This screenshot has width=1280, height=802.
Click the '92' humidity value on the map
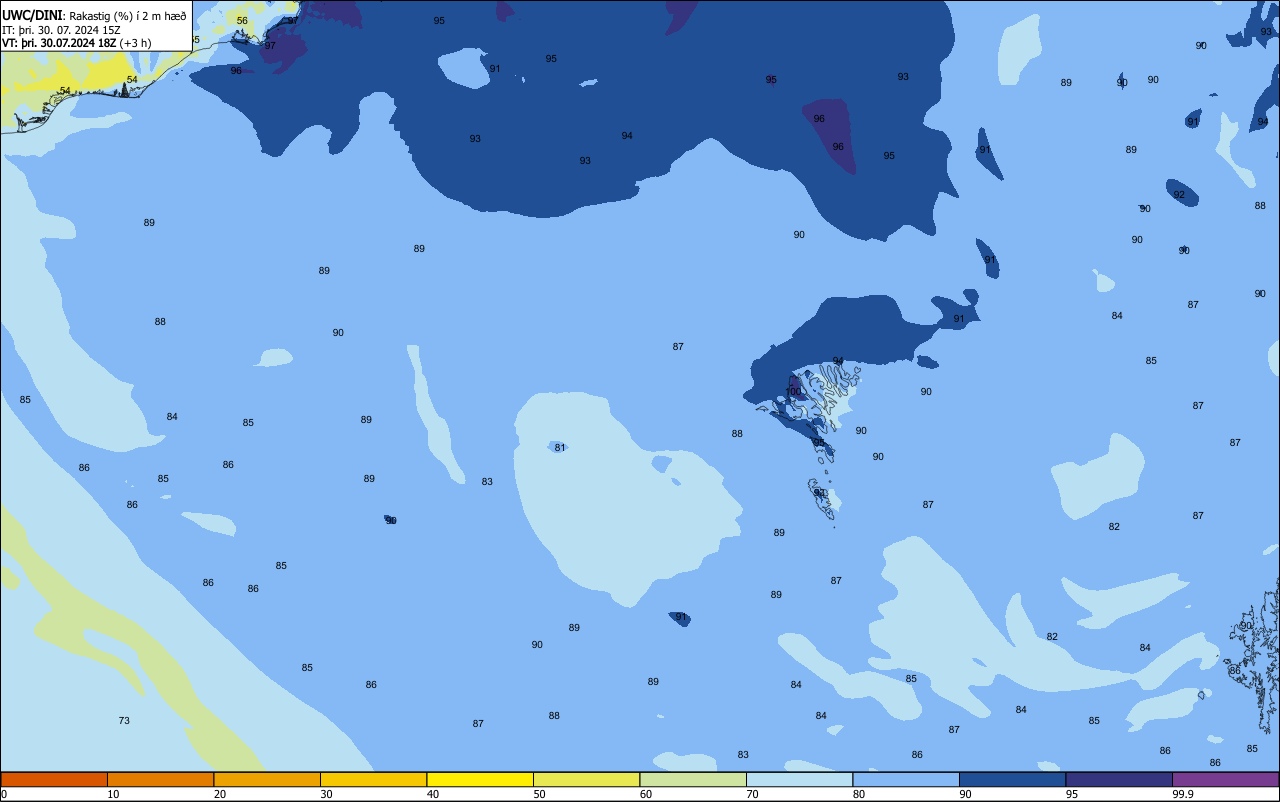1179,194
